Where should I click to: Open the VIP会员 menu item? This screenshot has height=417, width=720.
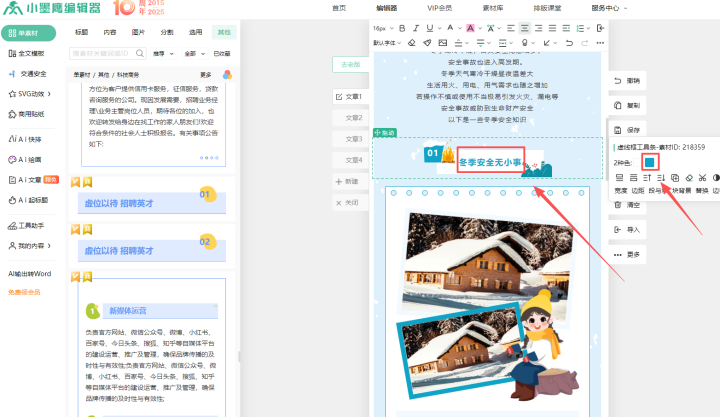pos(439,7)
